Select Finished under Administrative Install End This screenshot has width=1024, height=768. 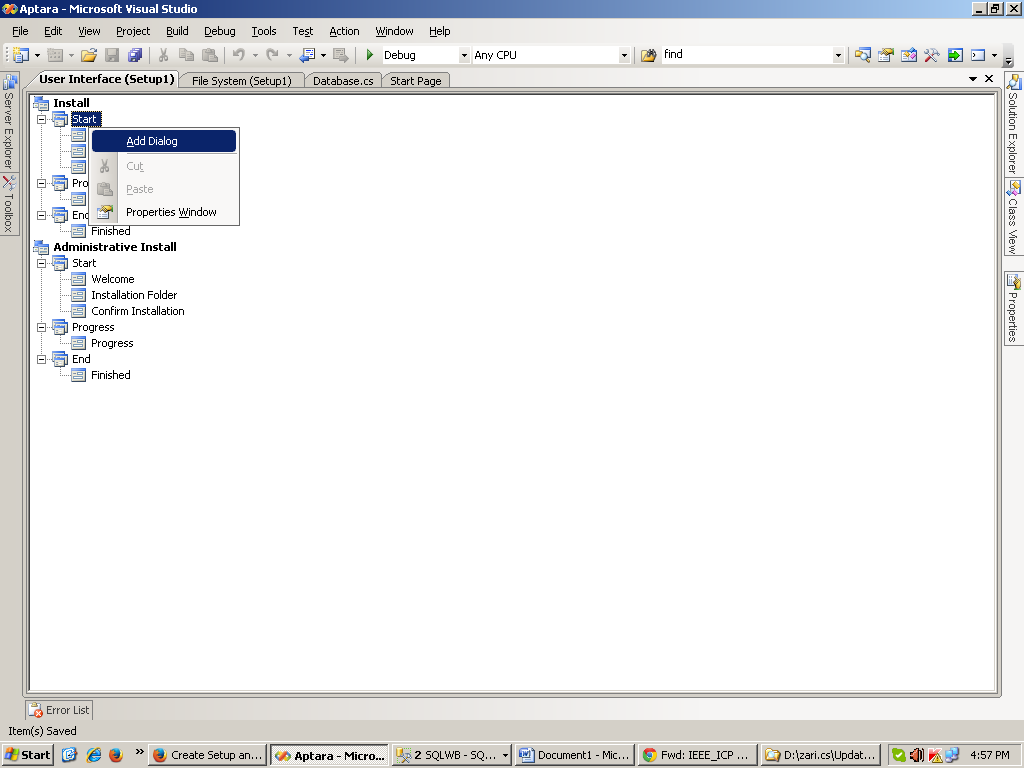(x=110, y=375)
